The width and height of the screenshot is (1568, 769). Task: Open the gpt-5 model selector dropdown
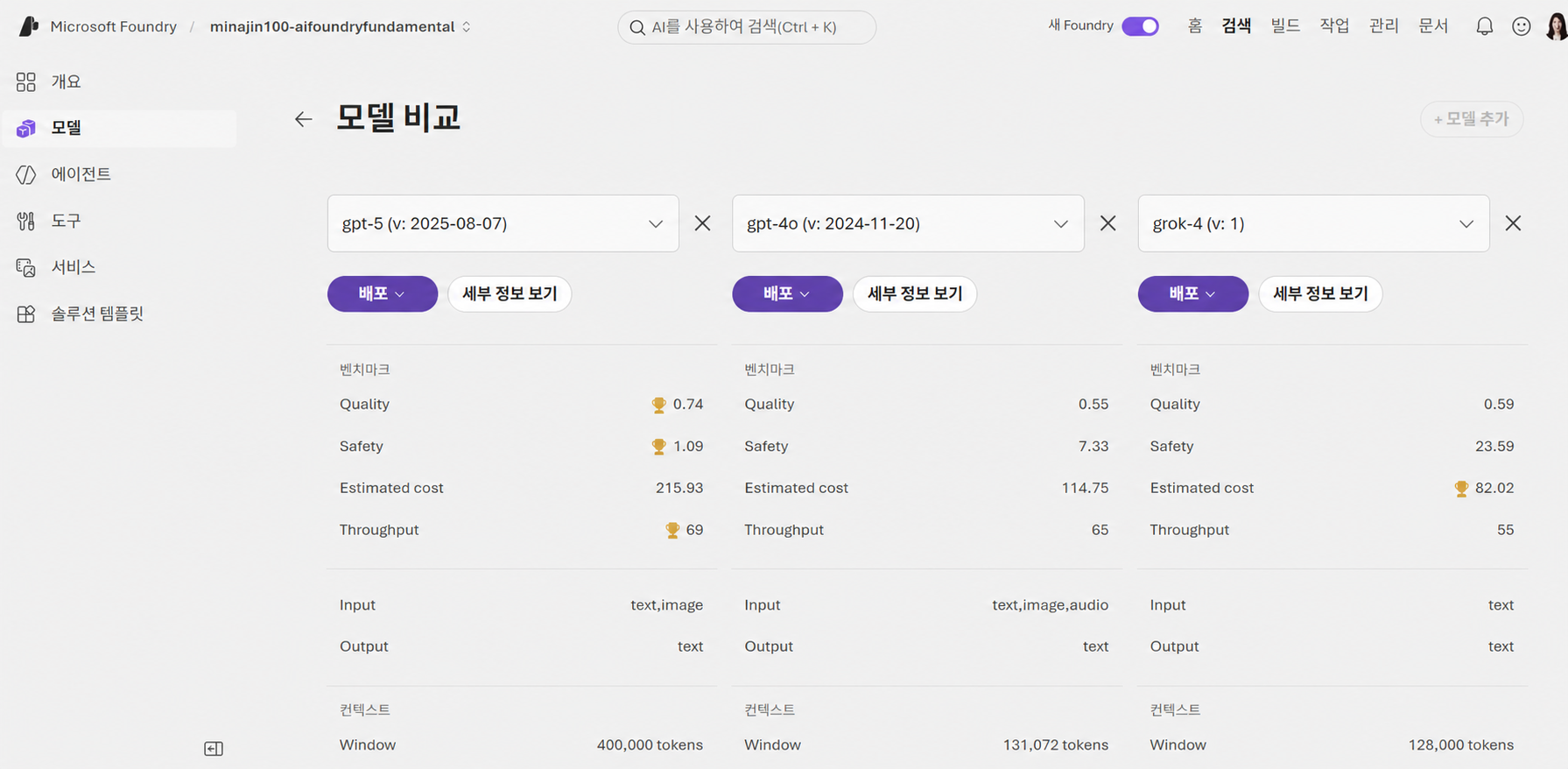tap(503, 223)
